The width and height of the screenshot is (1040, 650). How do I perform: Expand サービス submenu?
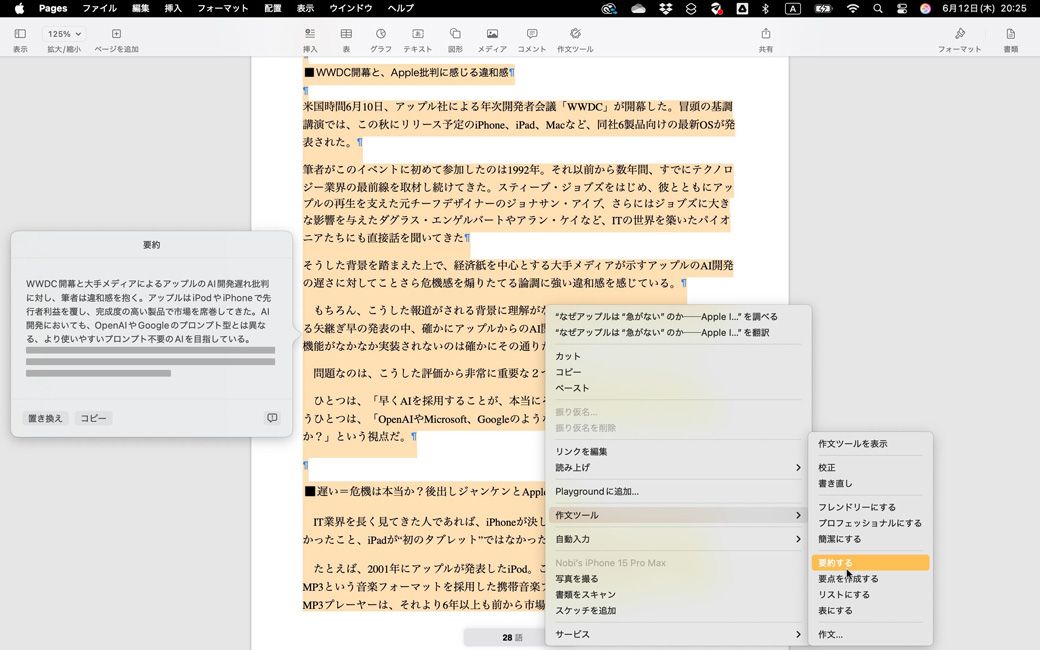coord(678,635)
